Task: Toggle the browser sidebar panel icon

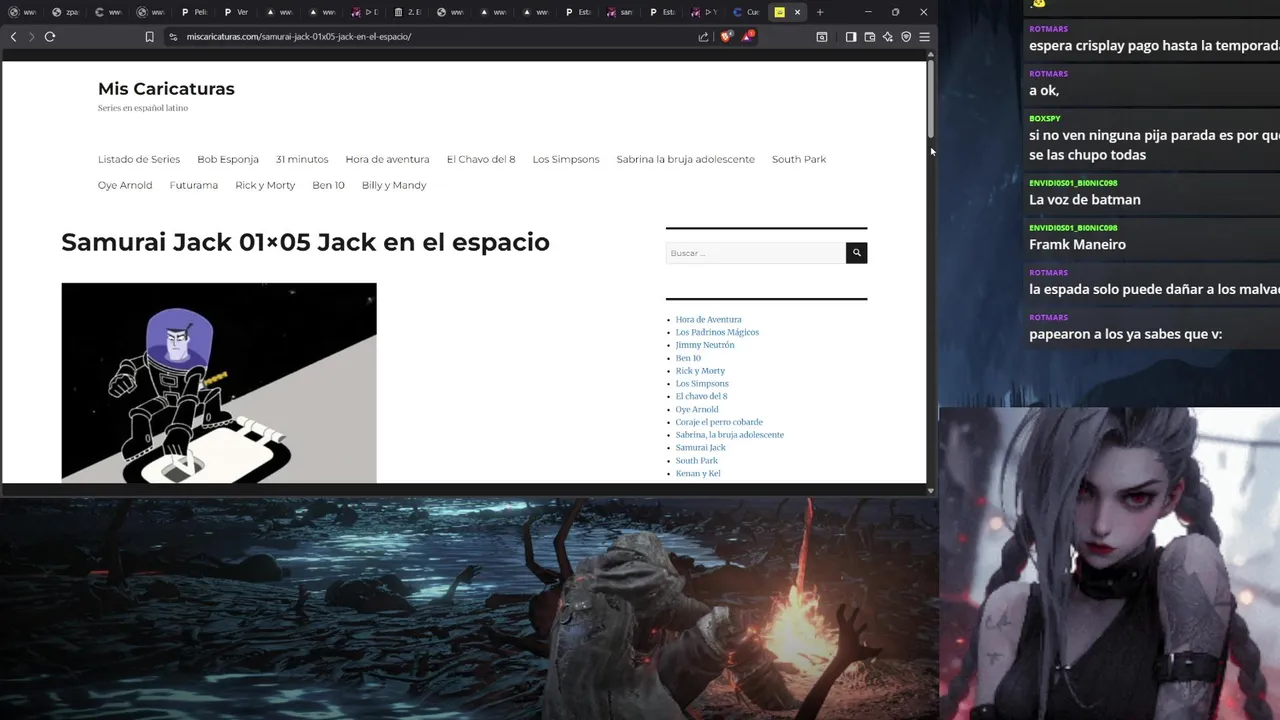Action: (x=850, y=37)
